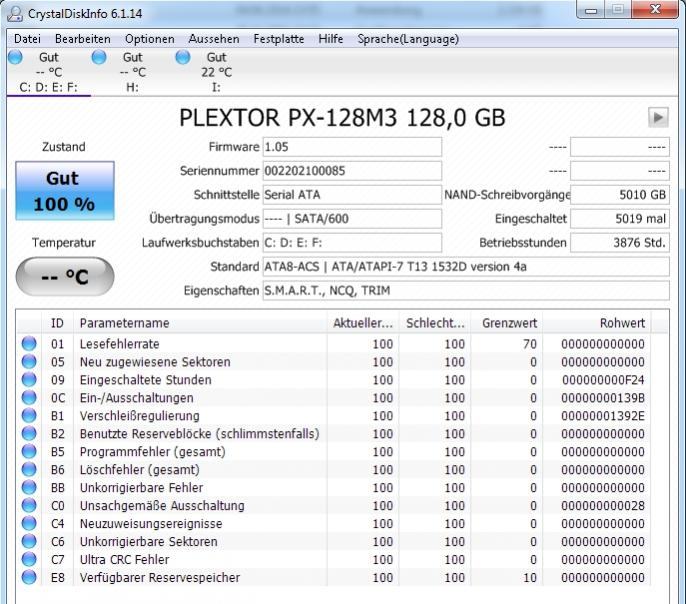686x604 pixels.
Task: Go to next disk with arrow button
Action: 658,117
